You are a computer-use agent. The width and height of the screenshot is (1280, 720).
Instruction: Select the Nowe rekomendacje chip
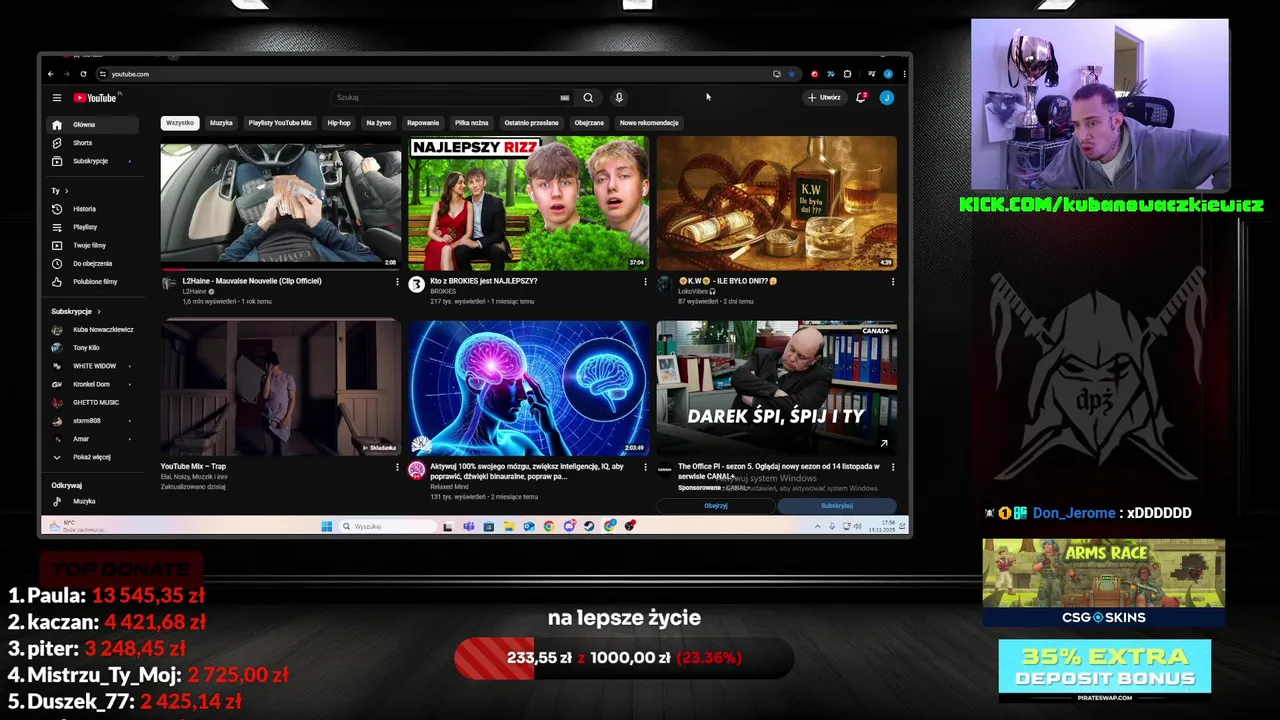[649, 123]
